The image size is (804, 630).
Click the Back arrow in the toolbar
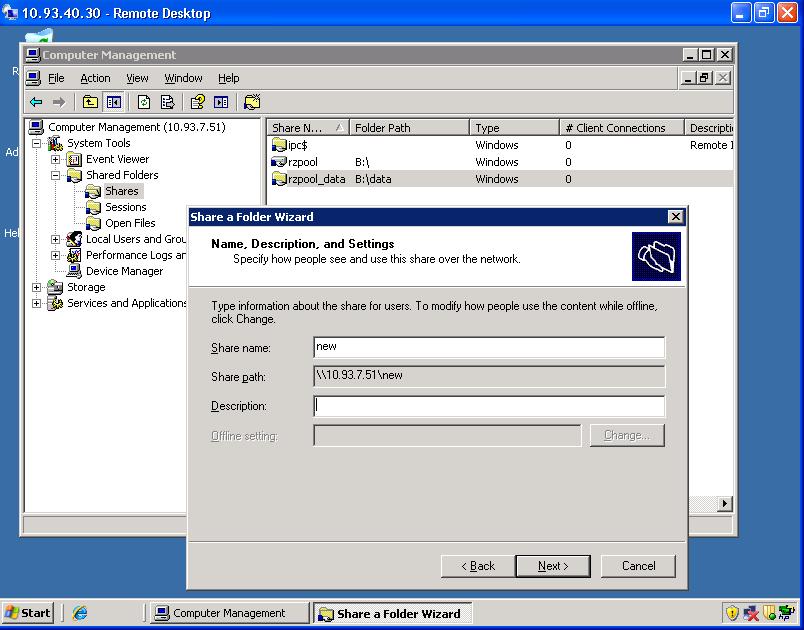tap(36, 102)
